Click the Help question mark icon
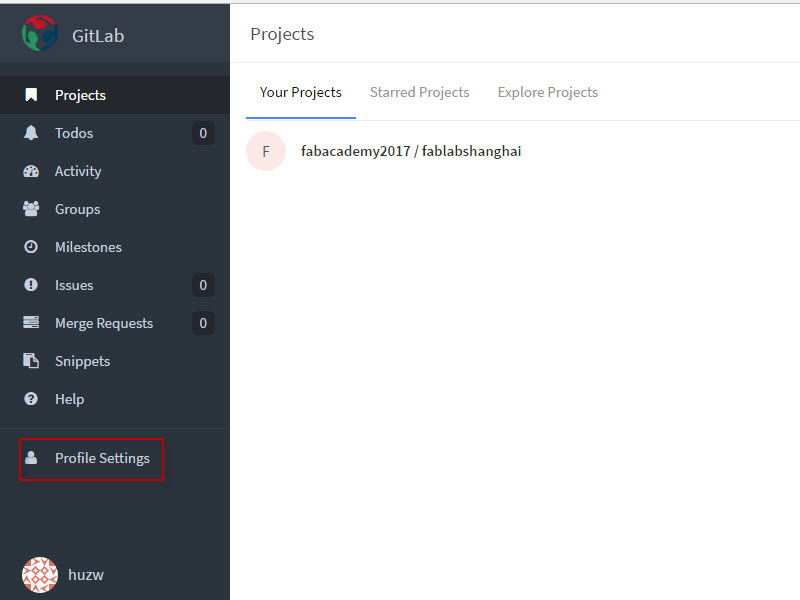 coord(31,398)
